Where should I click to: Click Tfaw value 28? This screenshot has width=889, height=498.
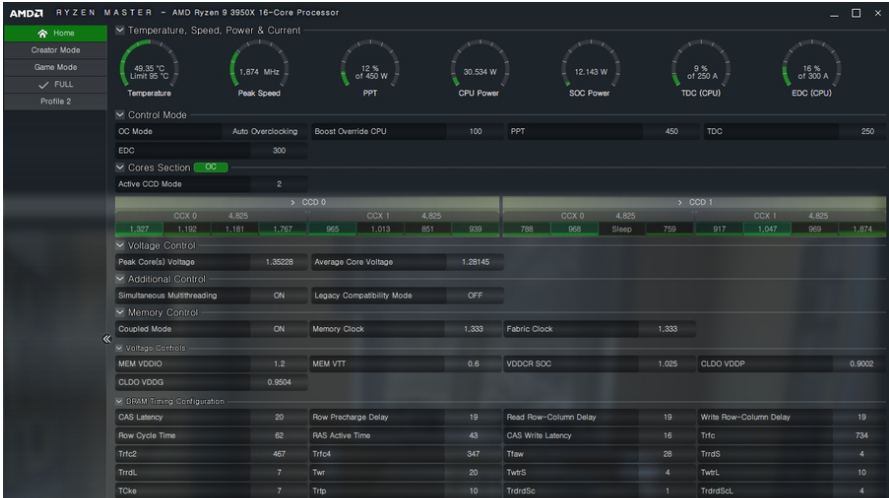pyautogui.click(x=667, y=454)
